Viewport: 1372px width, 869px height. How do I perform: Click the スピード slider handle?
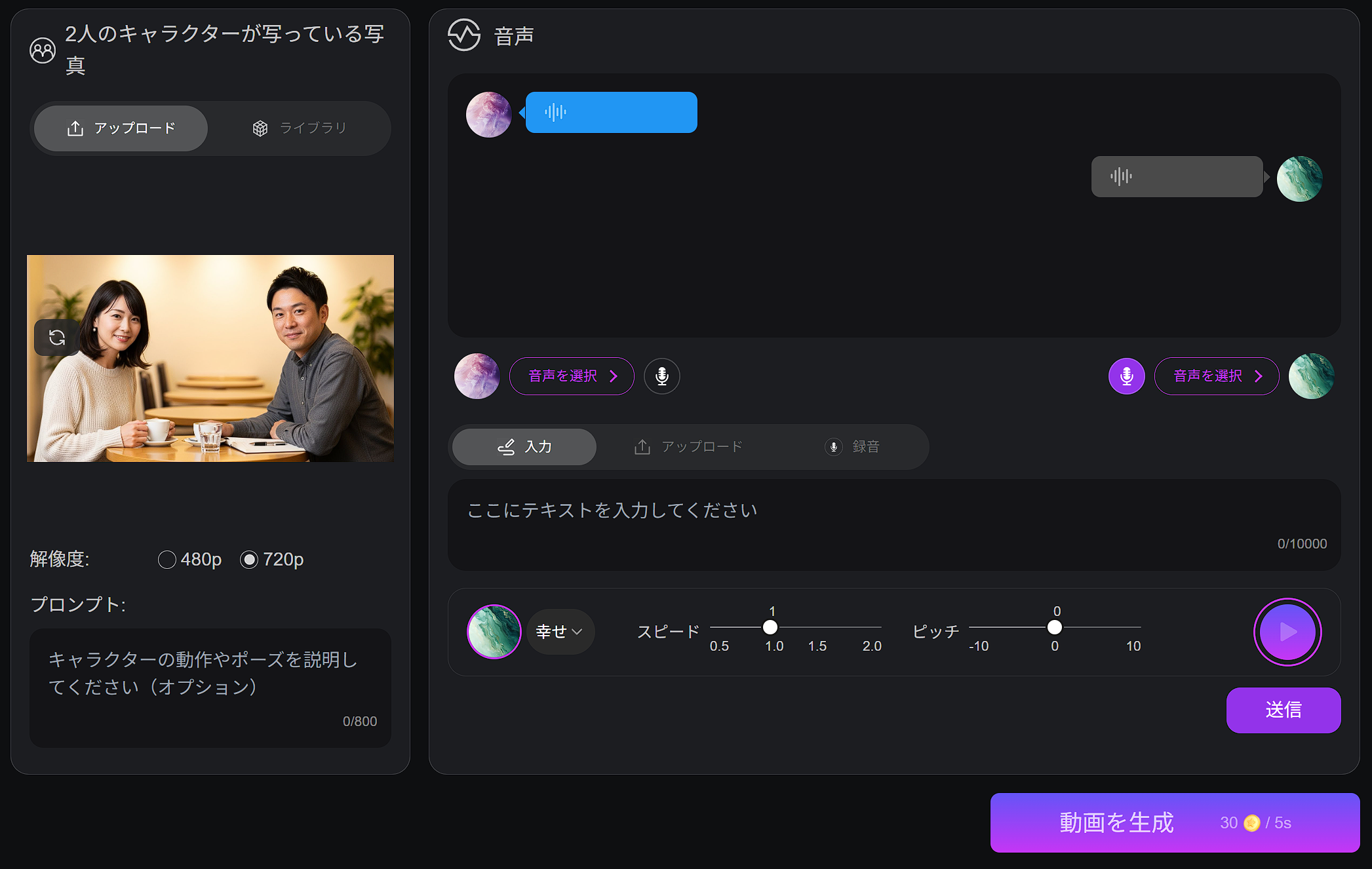pos(770,627)
